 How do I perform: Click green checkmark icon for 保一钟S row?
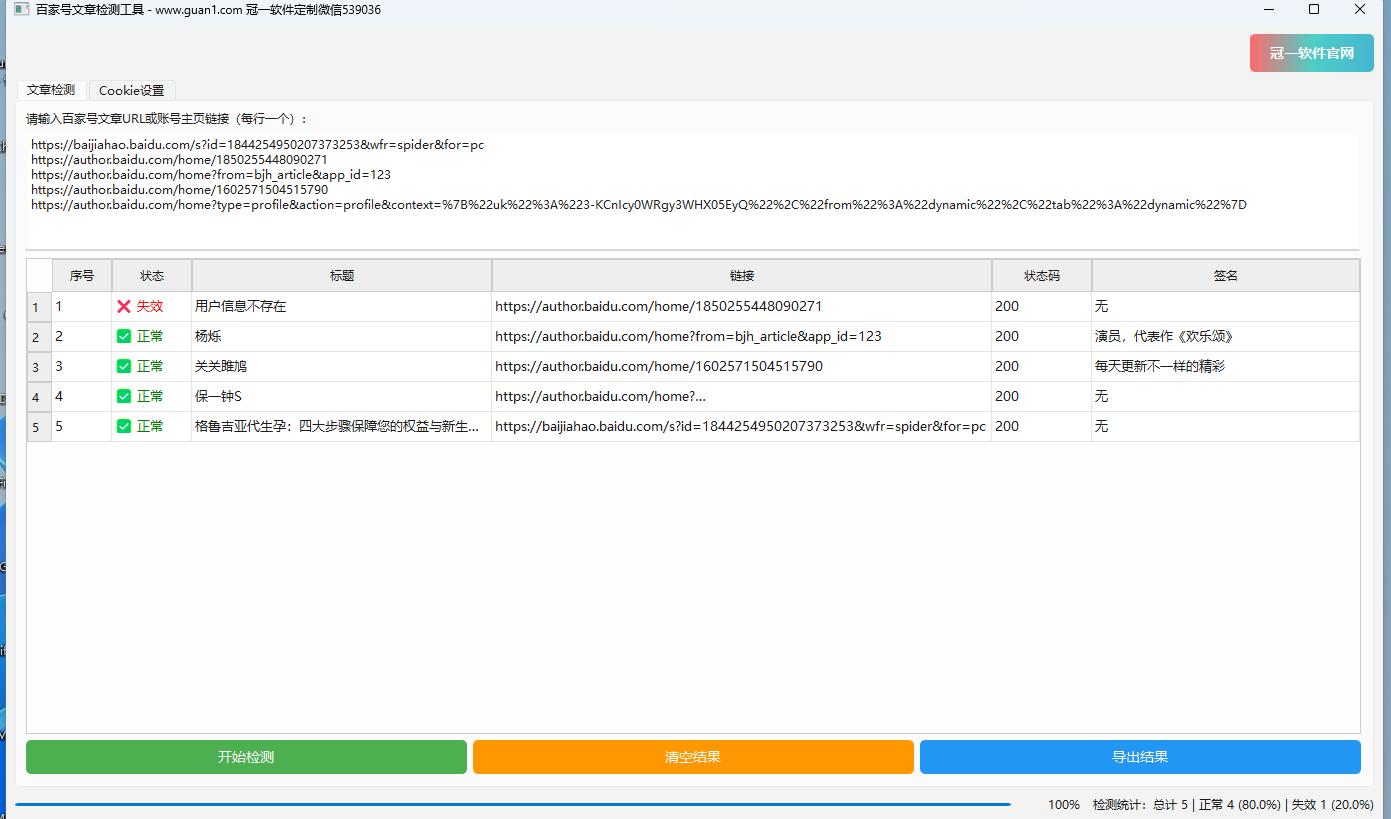point(124,396)
